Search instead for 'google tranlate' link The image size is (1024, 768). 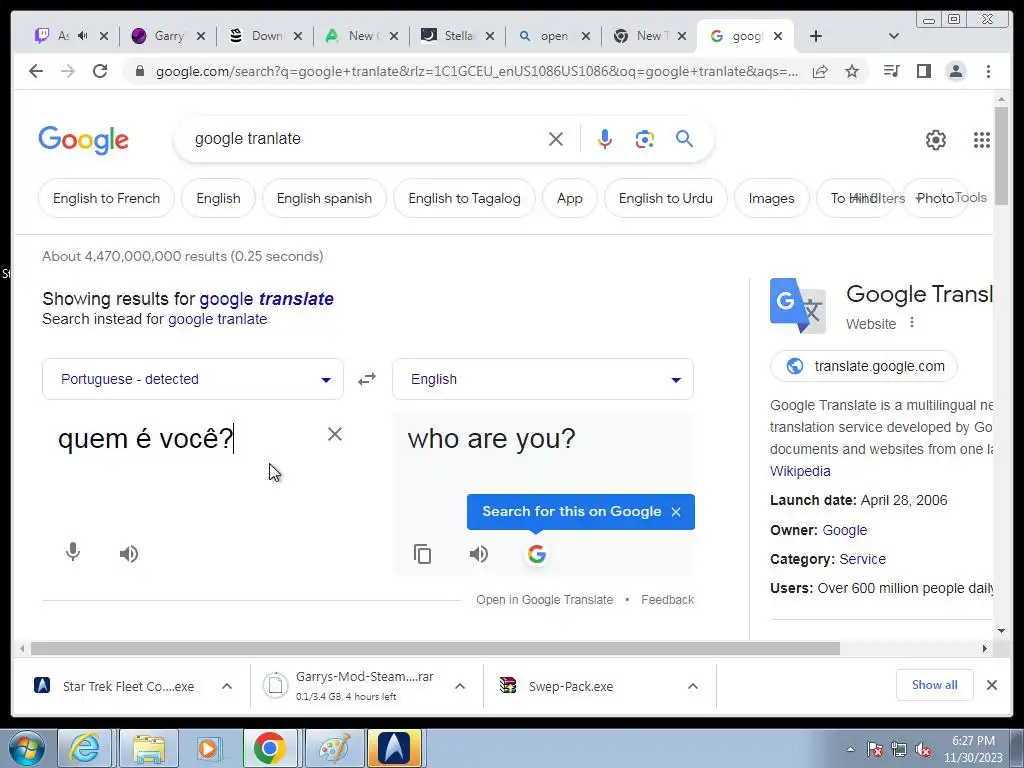[217, 319]
